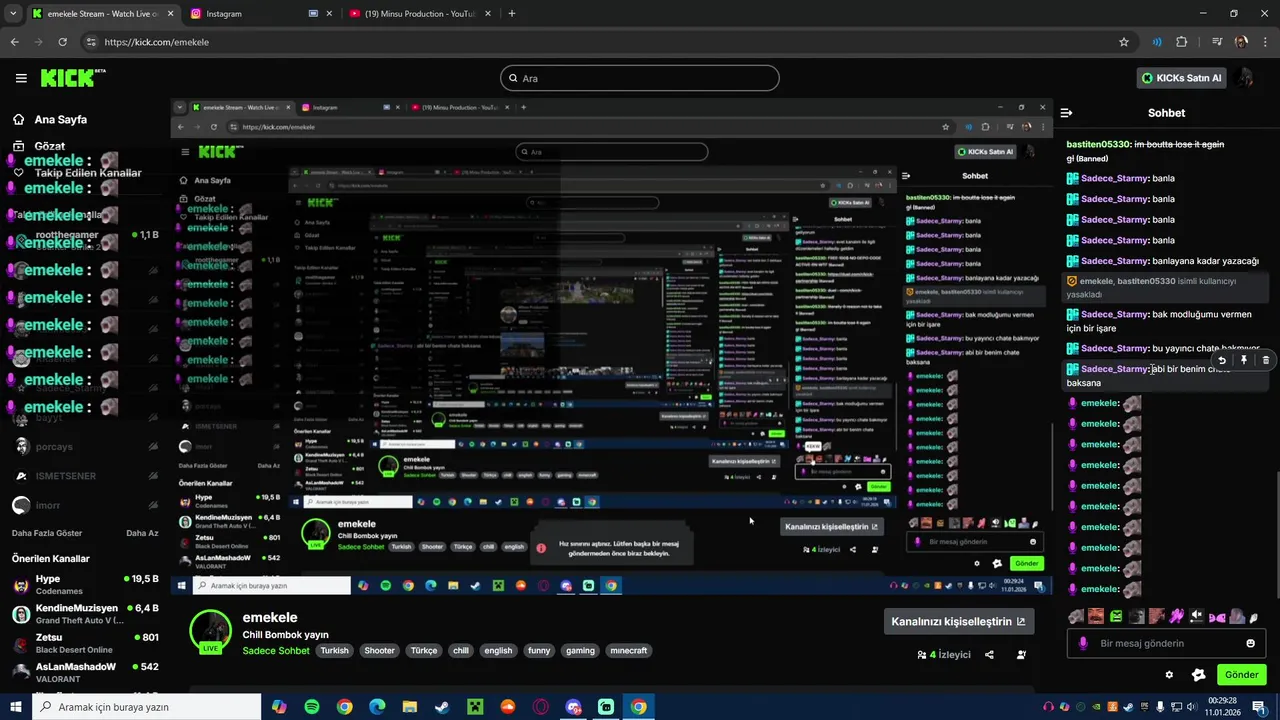Open Discord from the taskbar
Image resolution: width=1280 pixels, height=720 pixels.
573,707
